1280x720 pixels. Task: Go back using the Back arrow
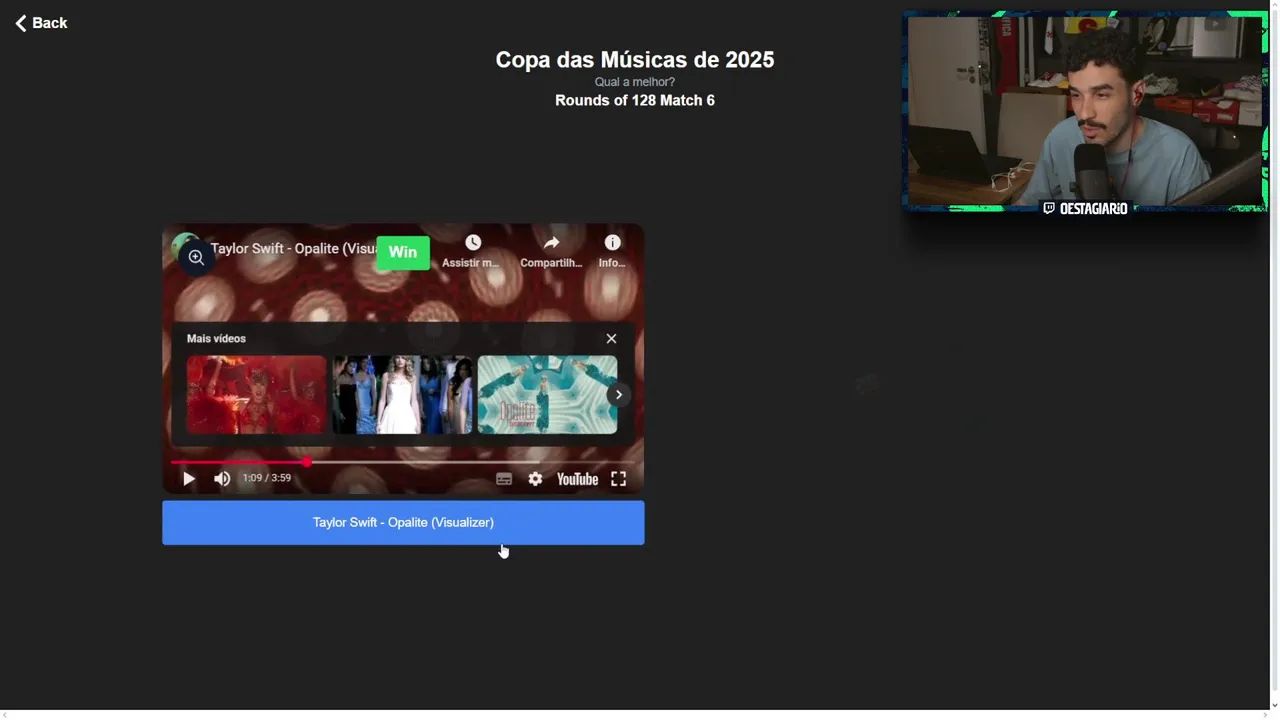(40, 23)
